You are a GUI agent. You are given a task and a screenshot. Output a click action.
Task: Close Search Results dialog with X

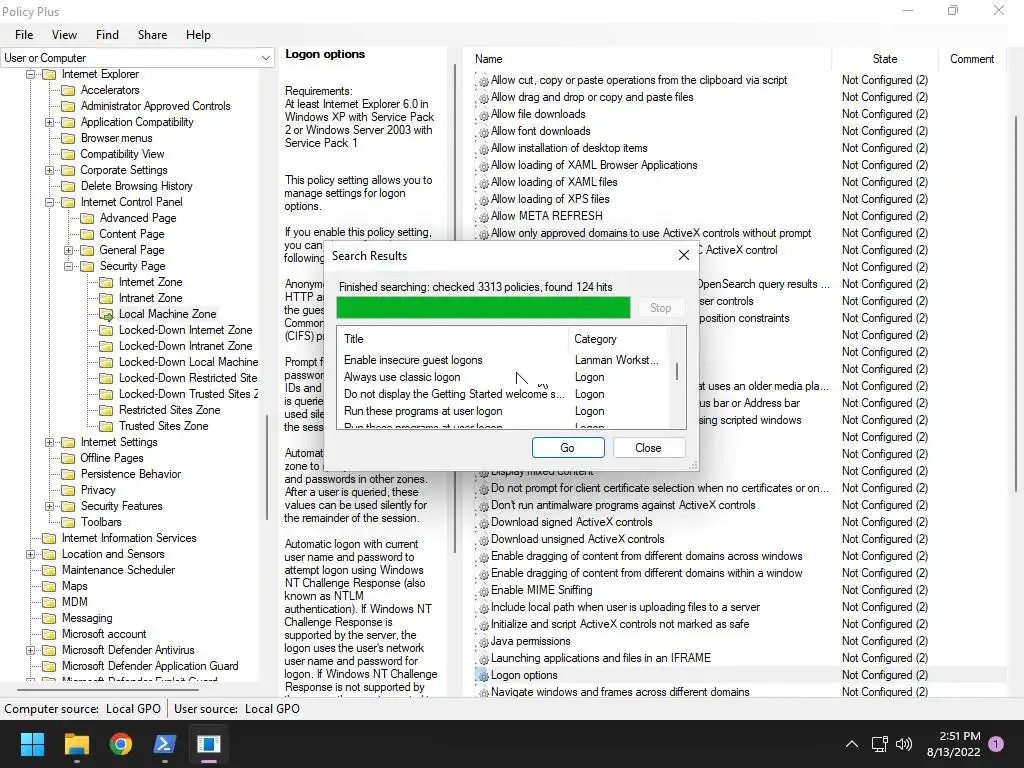[x=684, y=255]
